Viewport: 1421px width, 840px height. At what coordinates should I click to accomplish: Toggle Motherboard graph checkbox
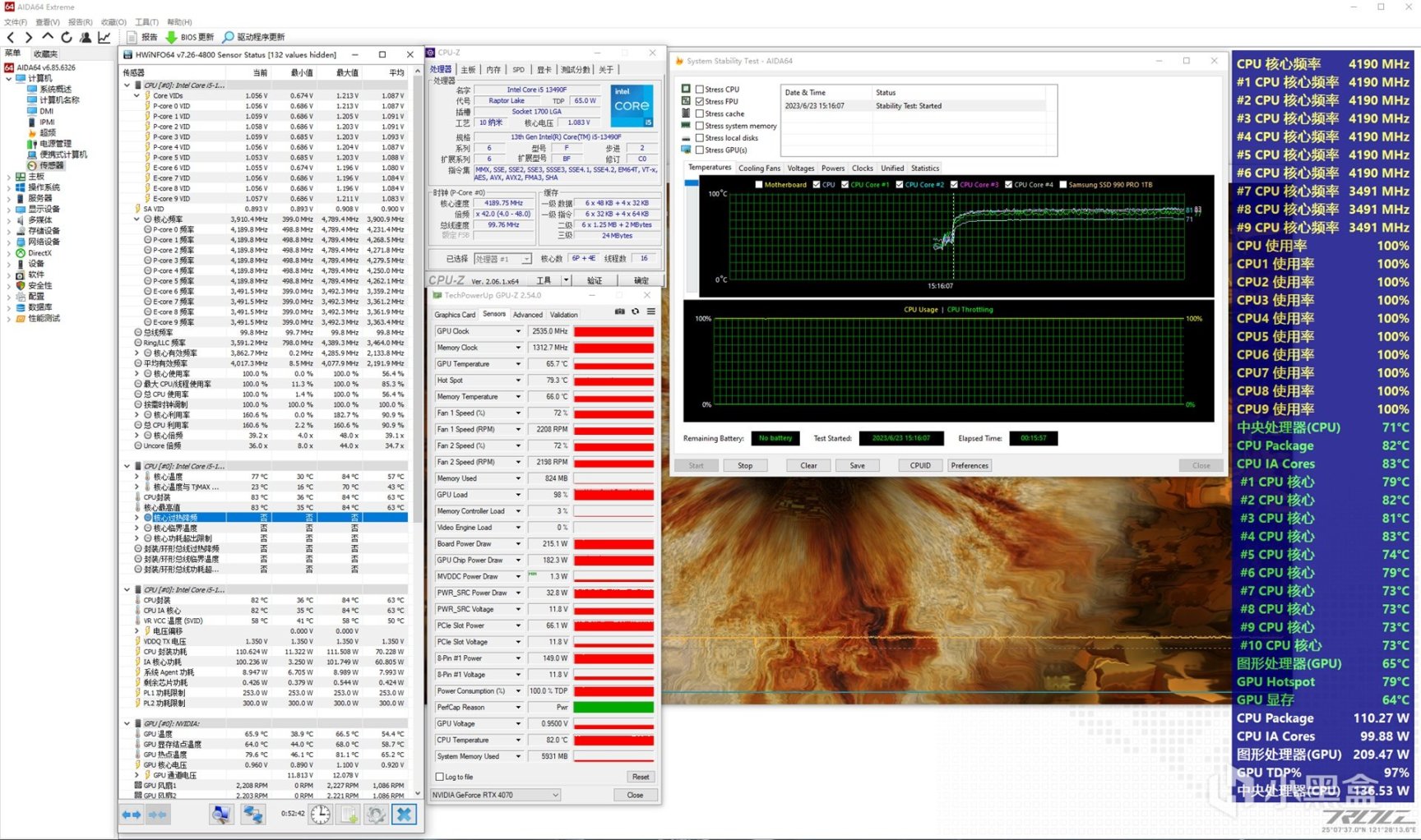click(759, 185)
